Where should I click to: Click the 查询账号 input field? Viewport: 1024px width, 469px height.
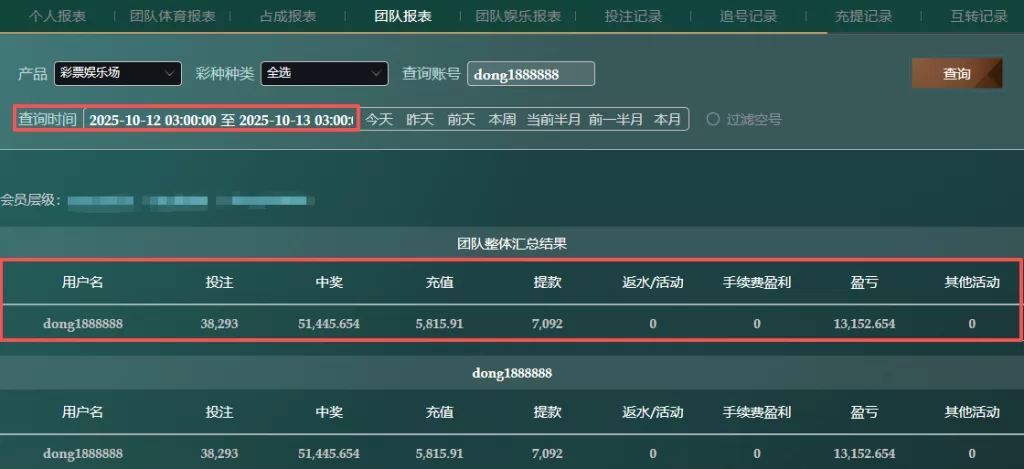point(530,74)
